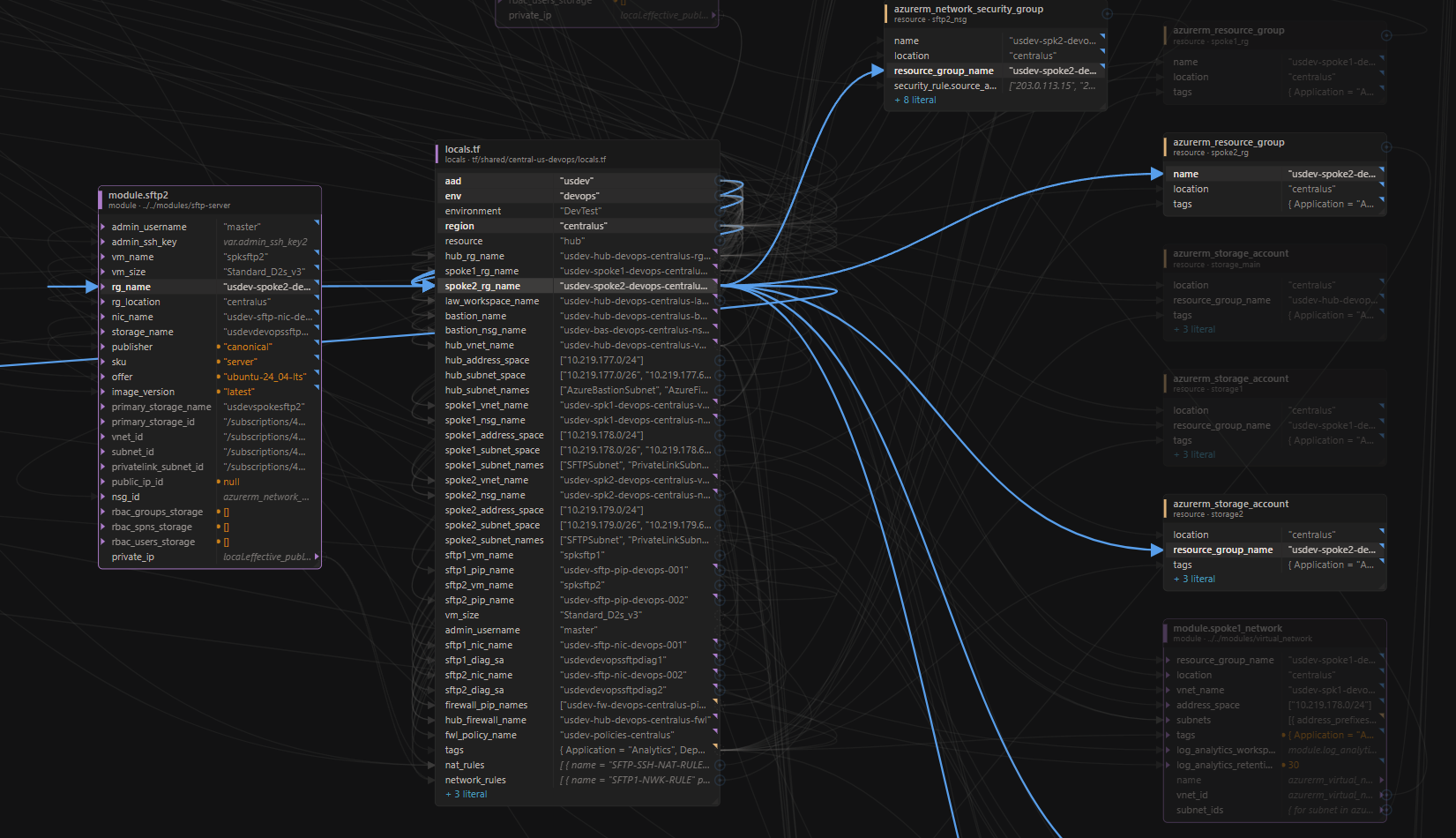Image resolution: width=1456 pixels, height=838 pixels.
Task: Expand publisher row arrow in module.sftp2
Action: coord(103,347)
